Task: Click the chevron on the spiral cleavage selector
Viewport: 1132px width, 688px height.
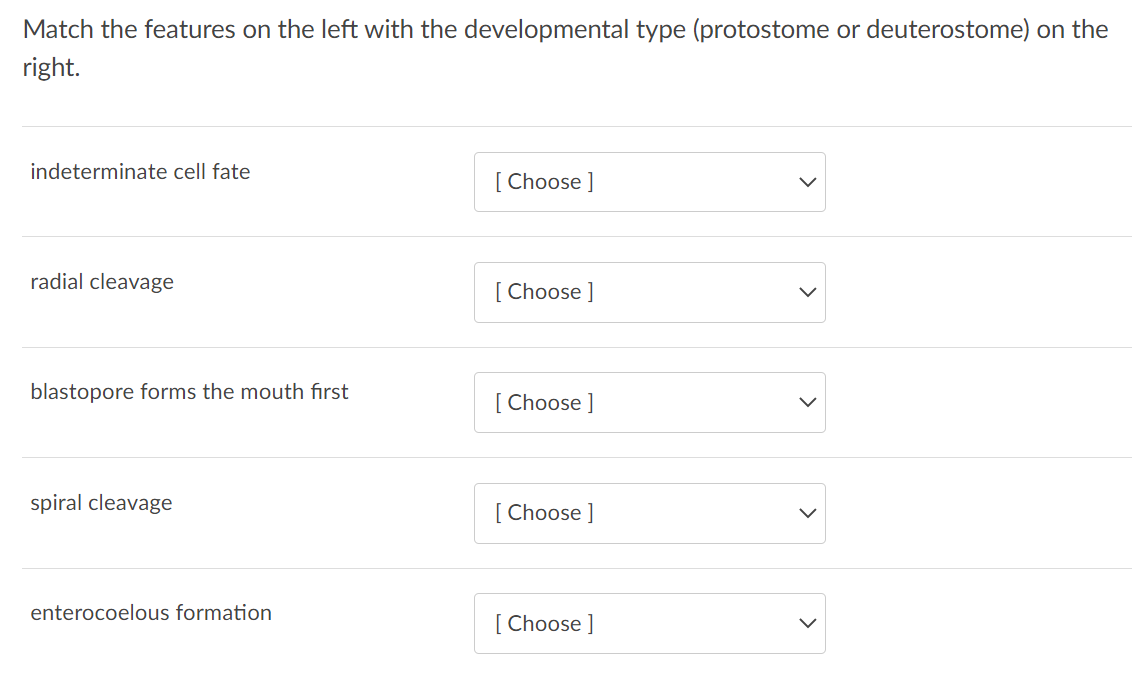Action: [x=806, y=513]
